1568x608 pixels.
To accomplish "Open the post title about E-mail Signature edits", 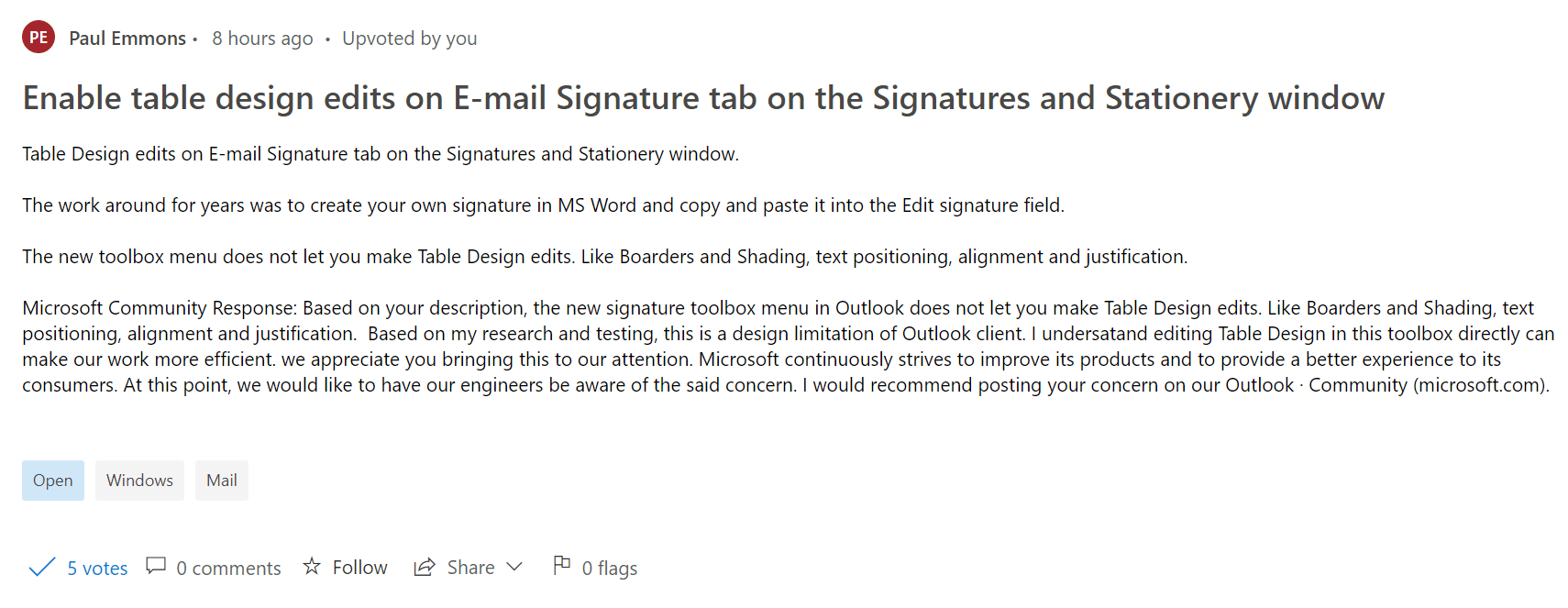I will (x=704, y=97).
